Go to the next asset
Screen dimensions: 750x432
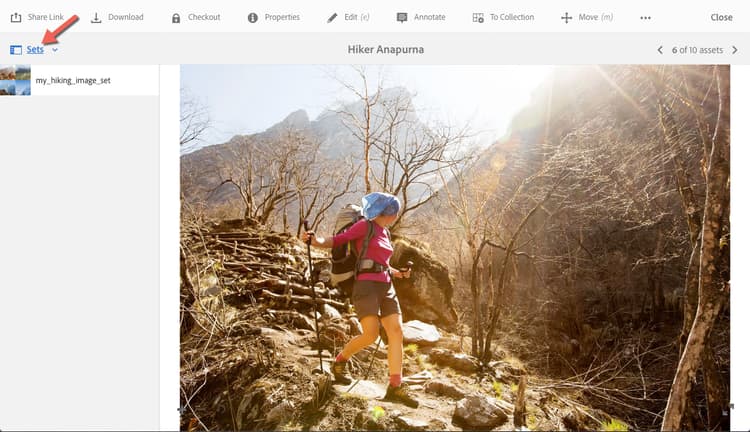tap(735, 50)
